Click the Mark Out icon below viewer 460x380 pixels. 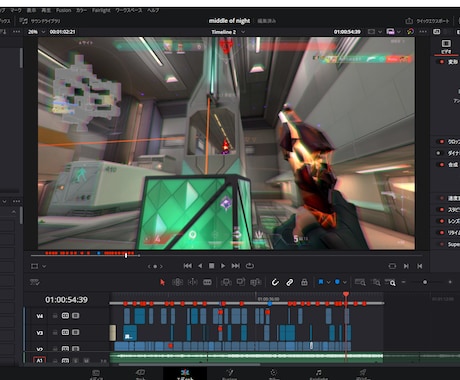click(x=420, y=266)
